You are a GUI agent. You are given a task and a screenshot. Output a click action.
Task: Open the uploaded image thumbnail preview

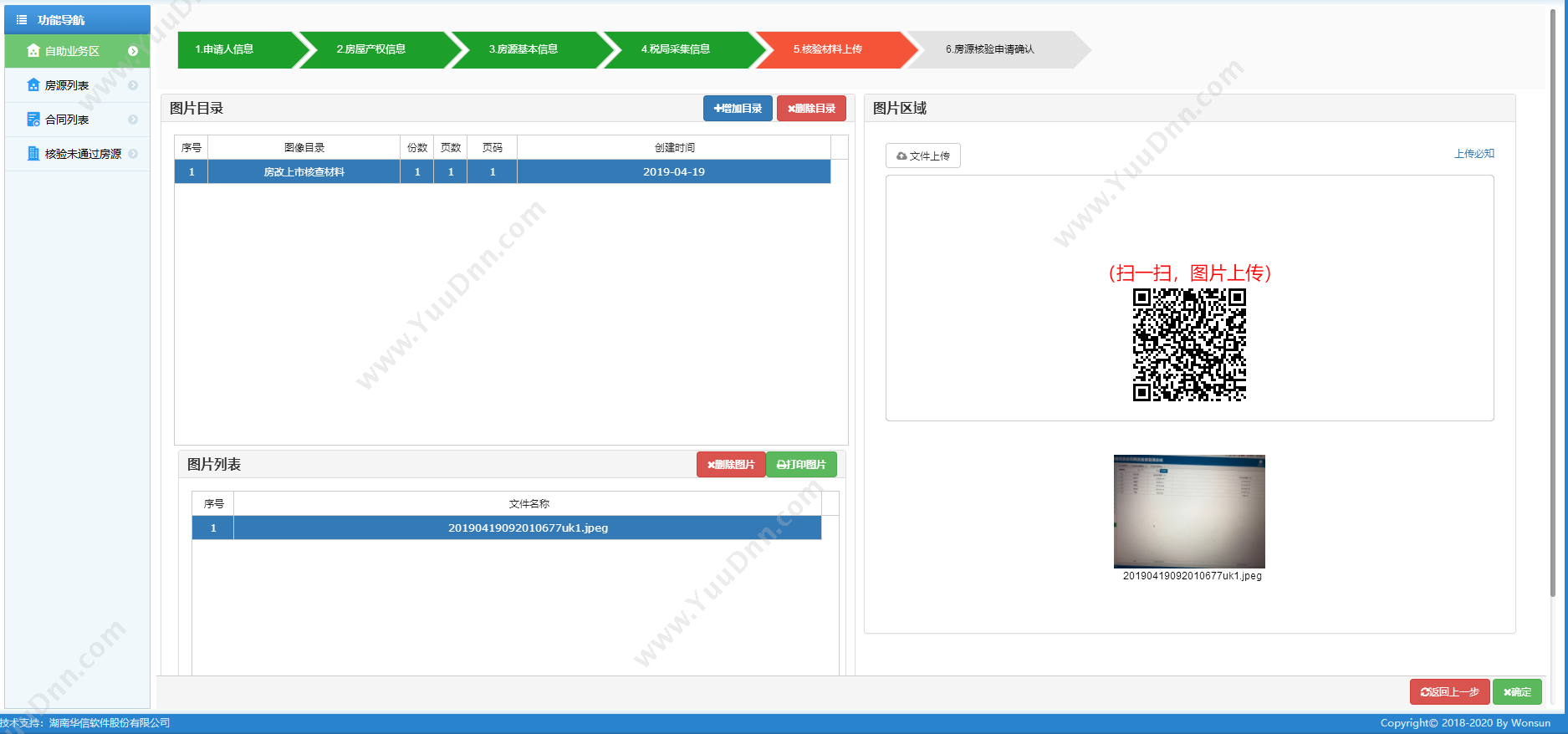(x=1189, y=512)
